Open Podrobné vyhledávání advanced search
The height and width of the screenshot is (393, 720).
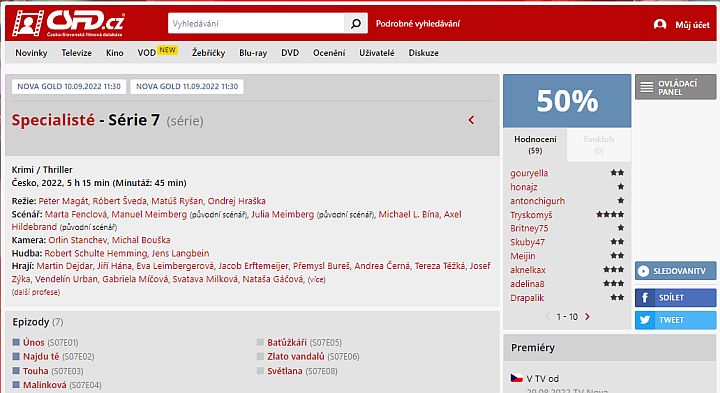(x=417, y=24)
